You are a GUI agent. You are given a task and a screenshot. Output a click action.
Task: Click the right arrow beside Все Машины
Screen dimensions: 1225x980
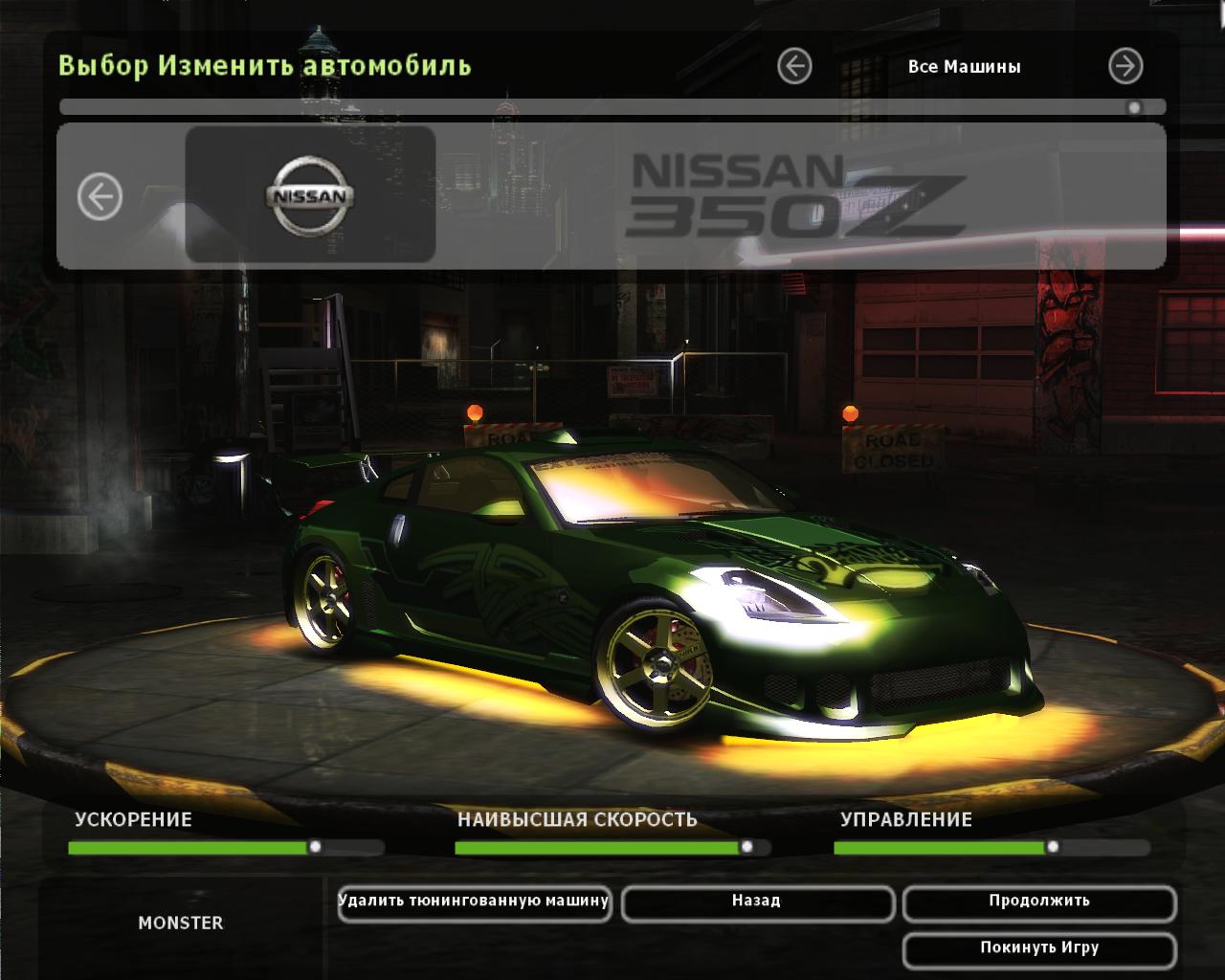pyautogui.click(x=1125, y=66)
